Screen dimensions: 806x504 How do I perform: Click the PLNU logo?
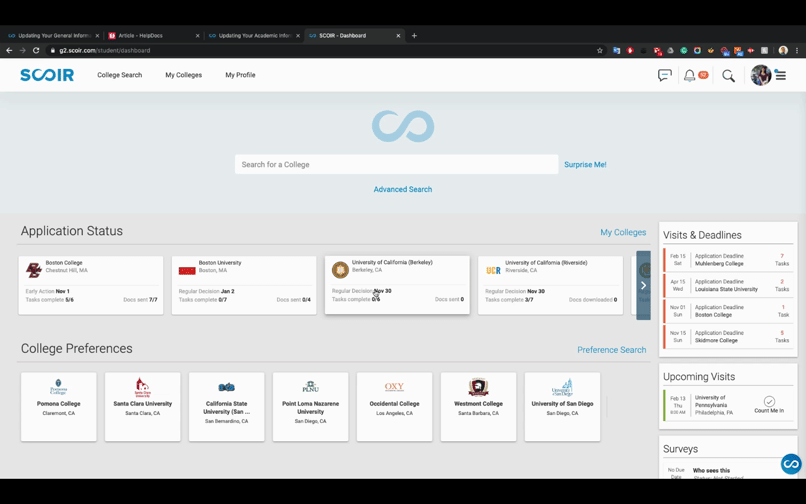(310, 387)
